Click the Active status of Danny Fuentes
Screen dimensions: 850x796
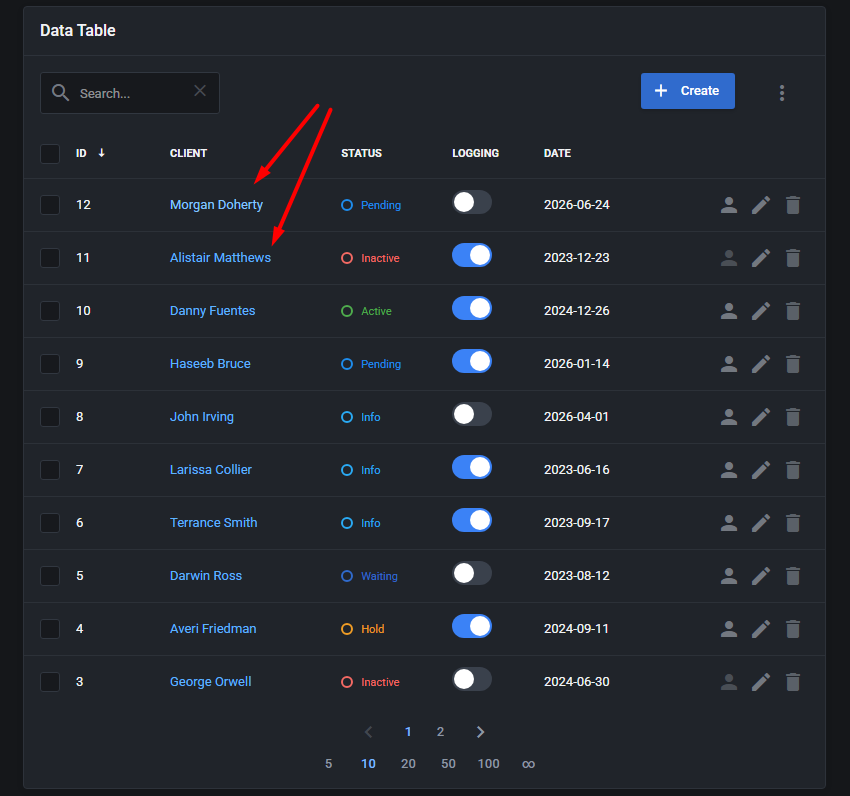pos(366,311)
